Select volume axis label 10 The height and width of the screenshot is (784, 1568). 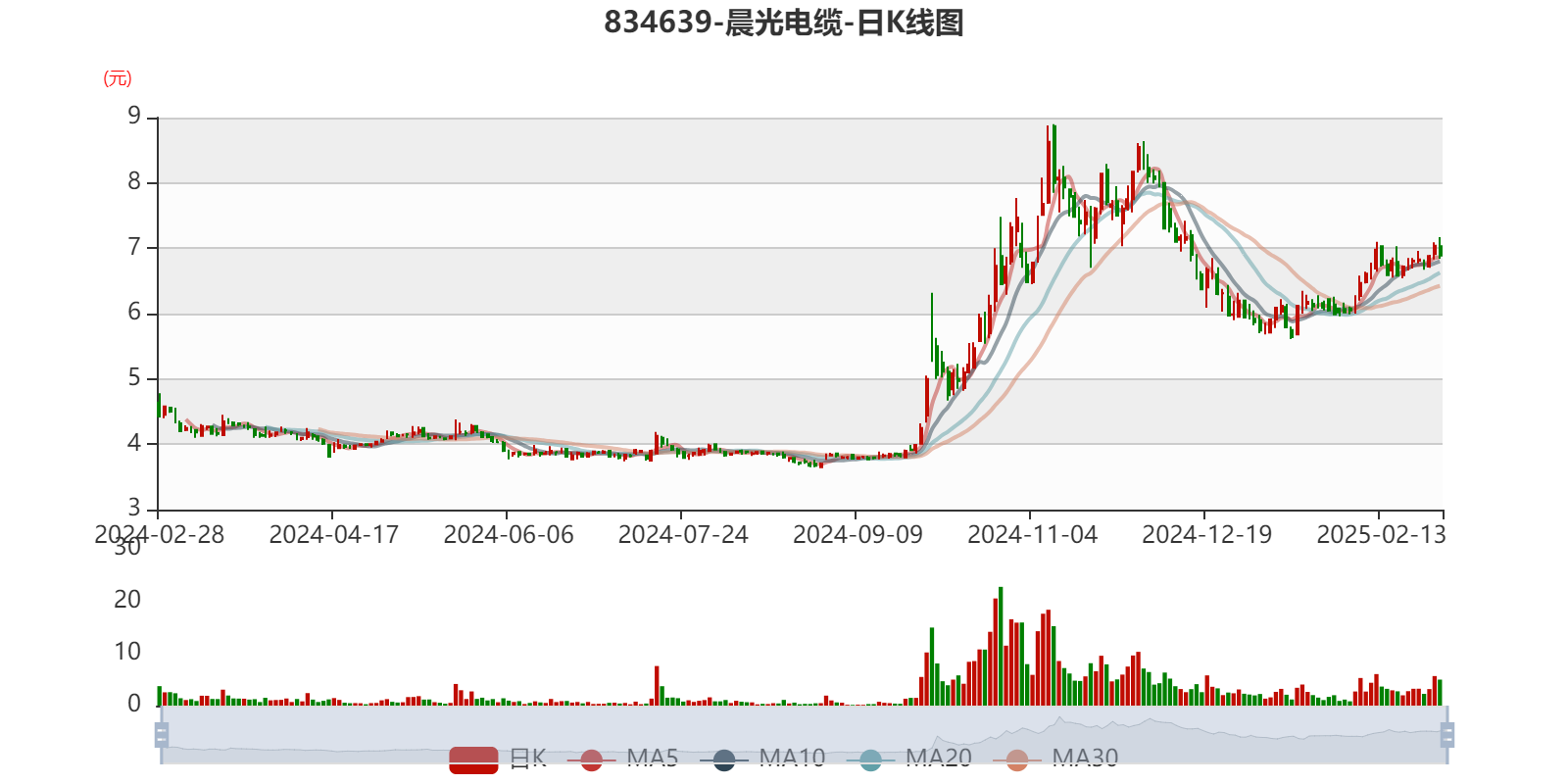coord(127,651)
